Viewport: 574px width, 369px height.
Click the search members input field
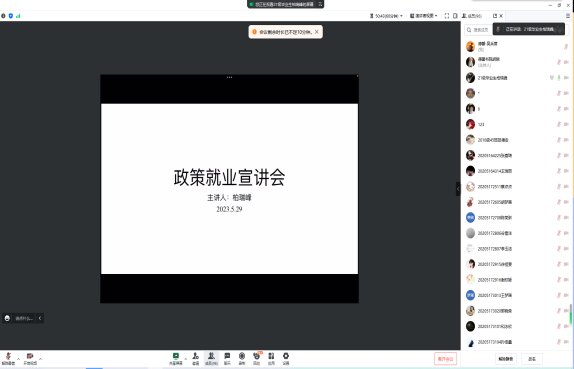point(478,30)
